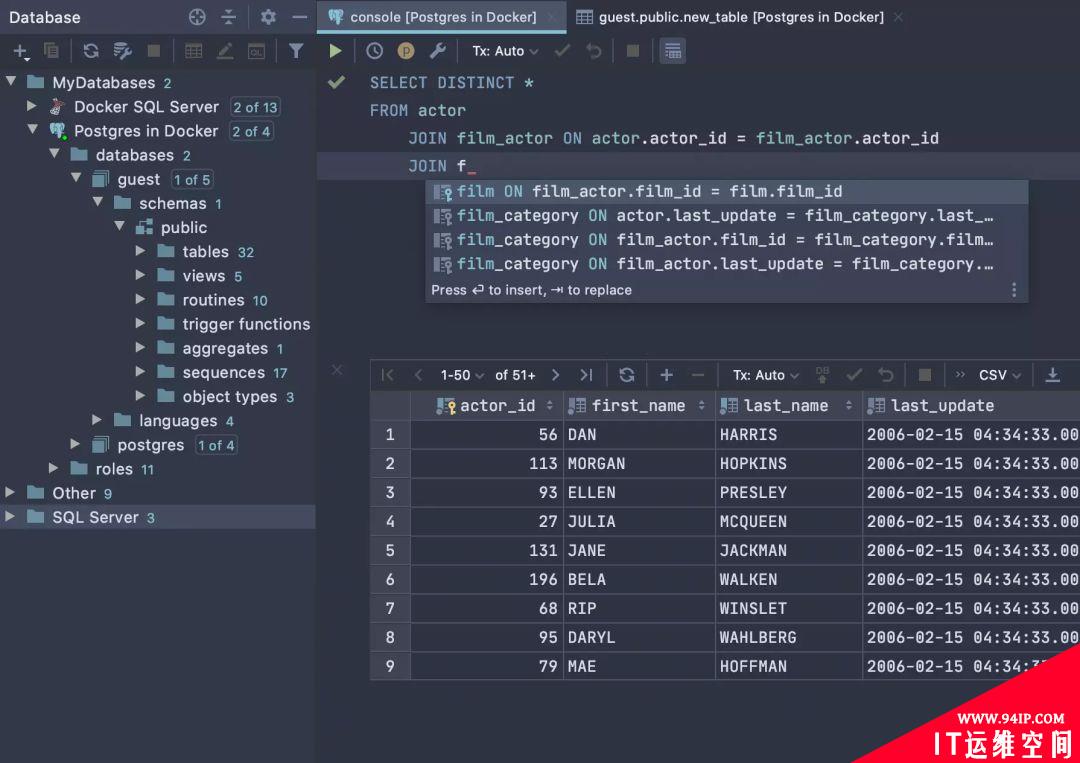Open Database panel settings gear
The height and width of the screenshot is (763, 1080).
(x=268, y=17)
